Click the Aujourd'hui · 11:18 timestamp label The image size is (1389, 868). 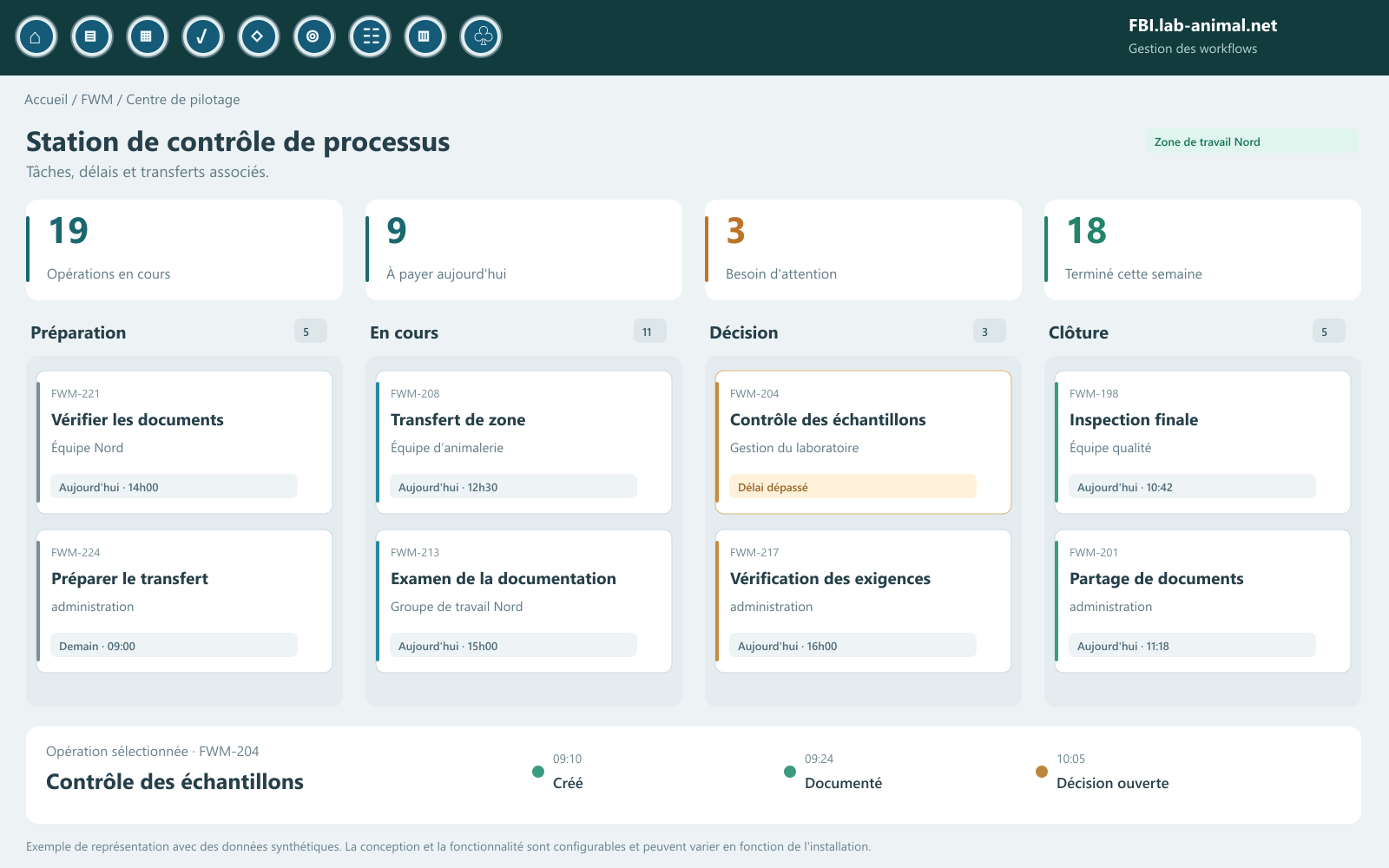1192,646
